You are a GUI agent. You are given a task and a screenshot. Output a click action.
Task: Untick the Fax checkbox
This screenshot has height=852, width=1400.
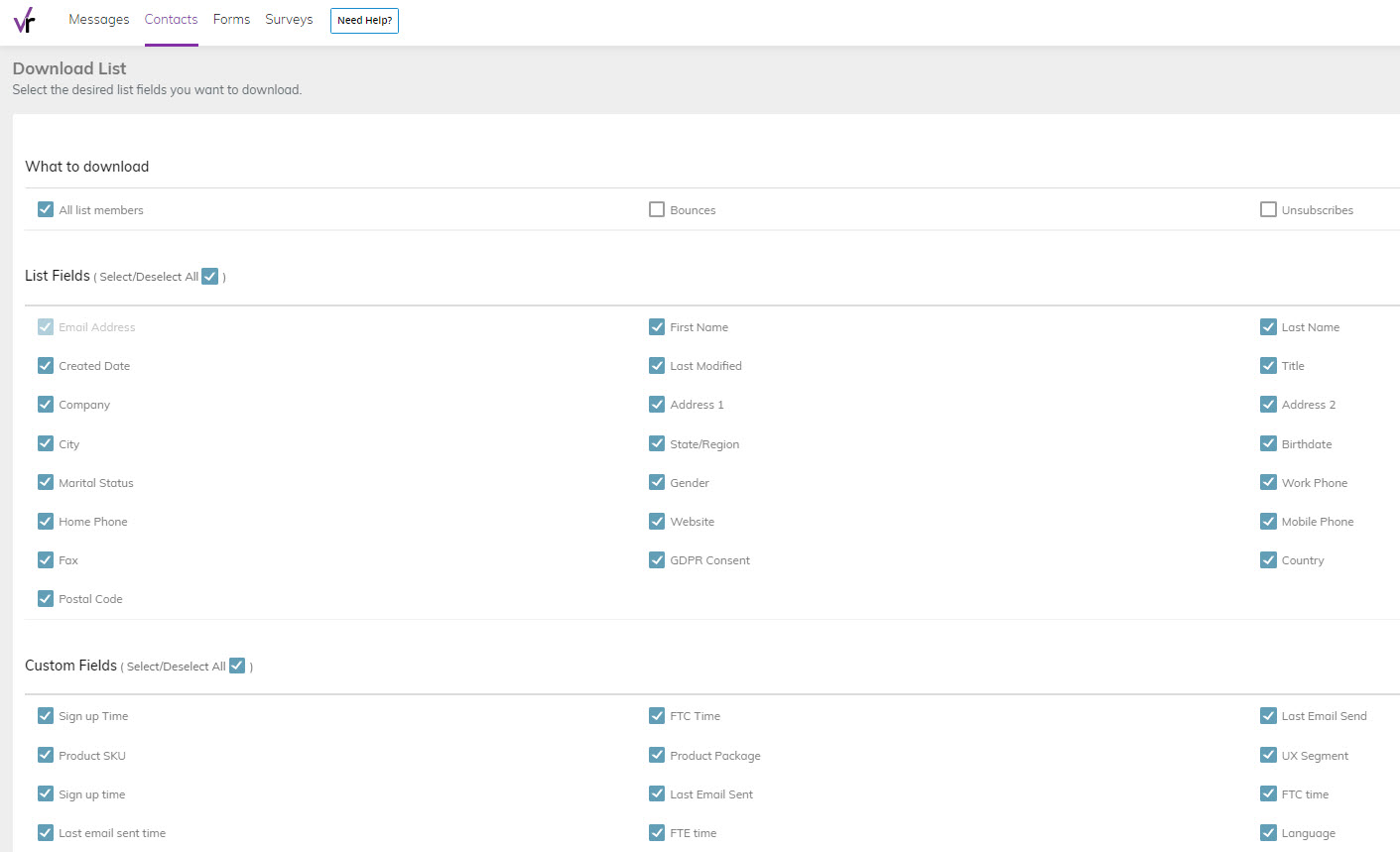[x=46, y=559]
